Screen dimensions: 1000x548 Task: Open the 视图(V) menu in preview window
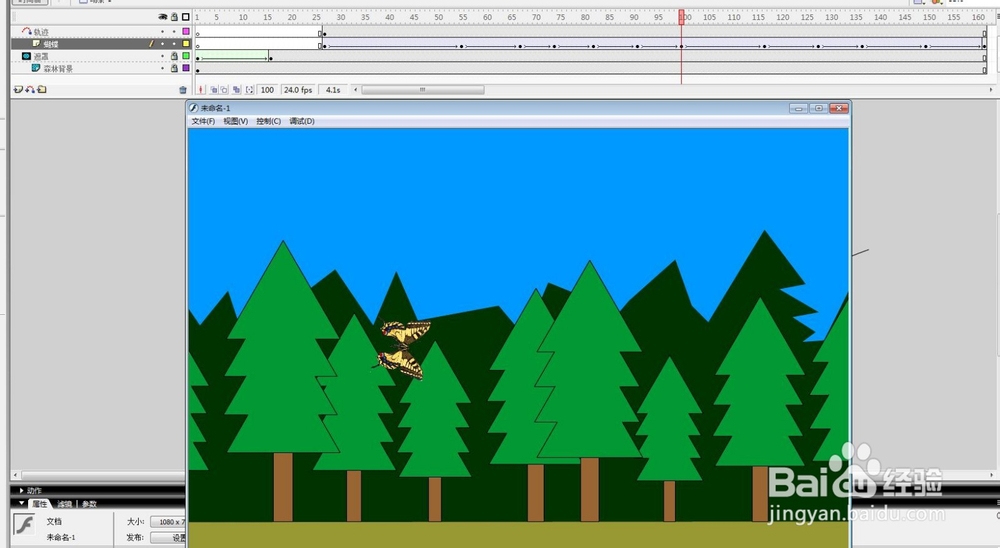click(235, 121)
